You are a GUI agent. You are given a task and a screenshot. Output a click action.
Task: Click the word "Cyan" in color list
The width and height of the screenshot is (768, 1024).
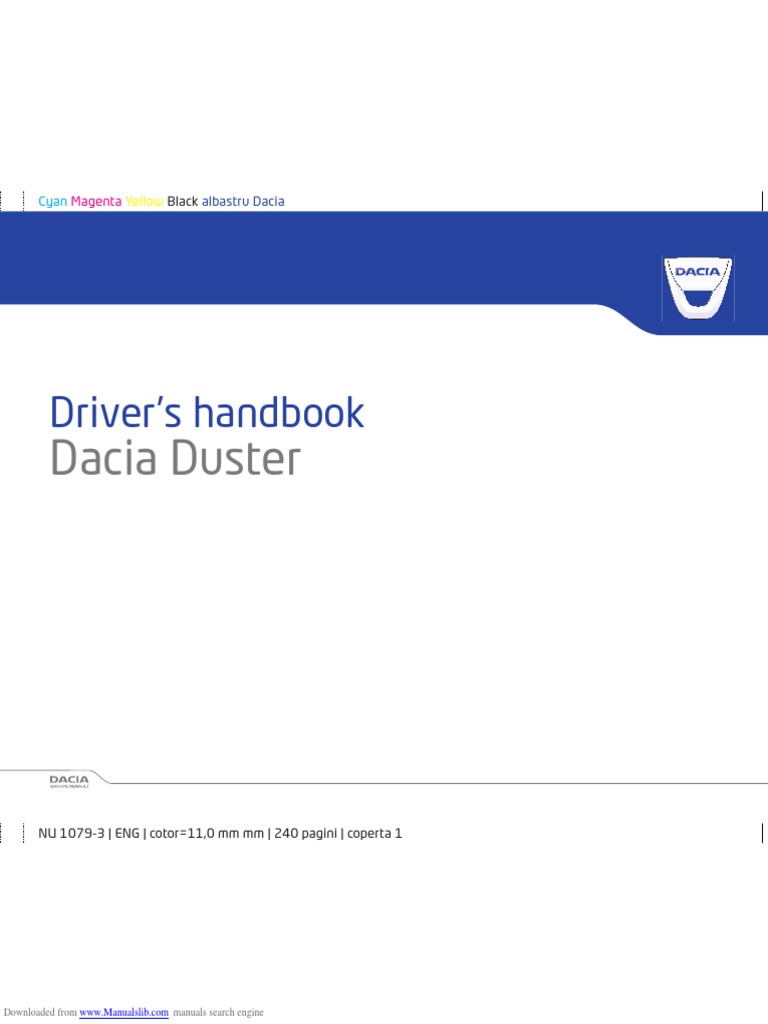[53, 201]
